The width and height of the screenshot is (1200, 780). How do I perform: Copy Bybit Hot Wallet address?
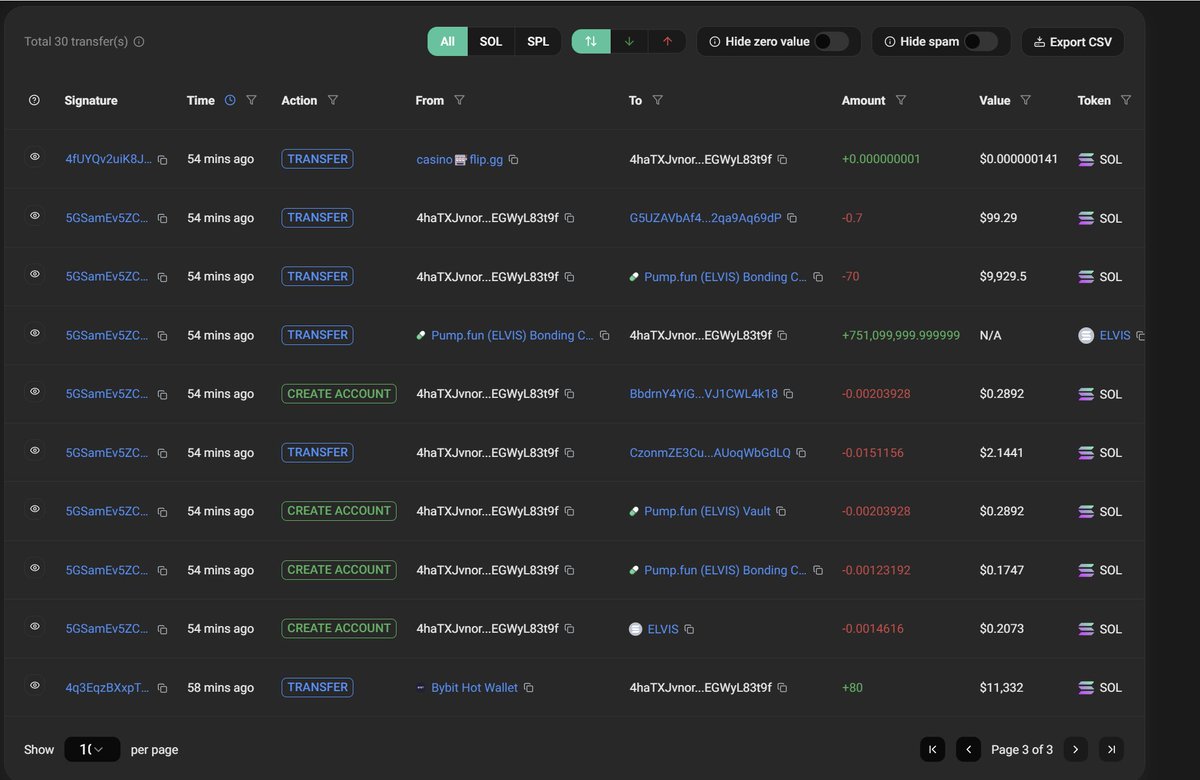(x=528, y=688)
